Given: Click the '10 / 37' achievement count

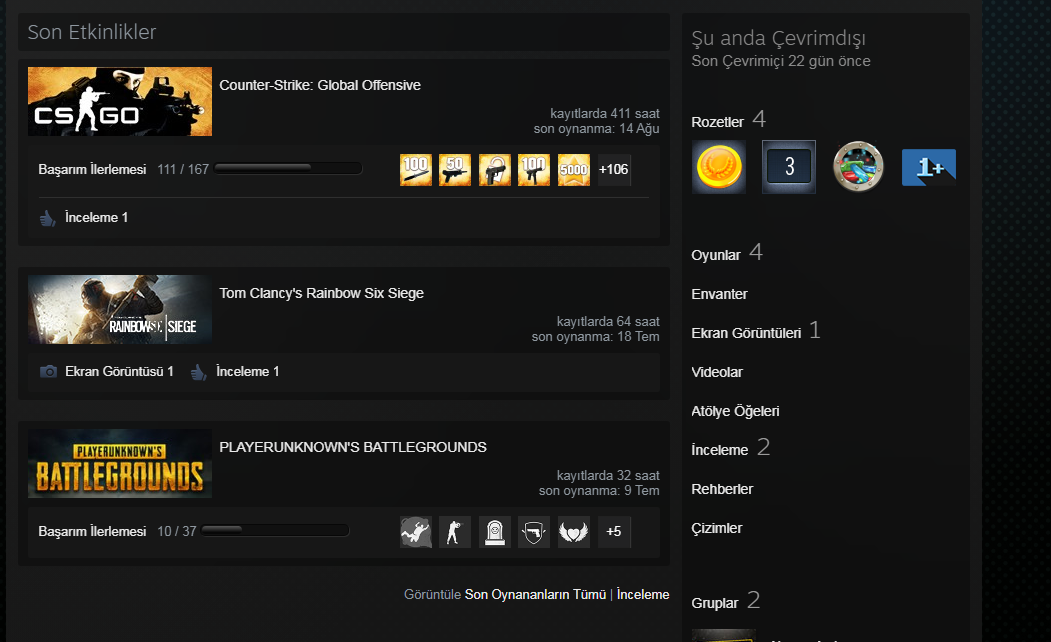Looking at the screenshot, I should click(x=177, y=531).
